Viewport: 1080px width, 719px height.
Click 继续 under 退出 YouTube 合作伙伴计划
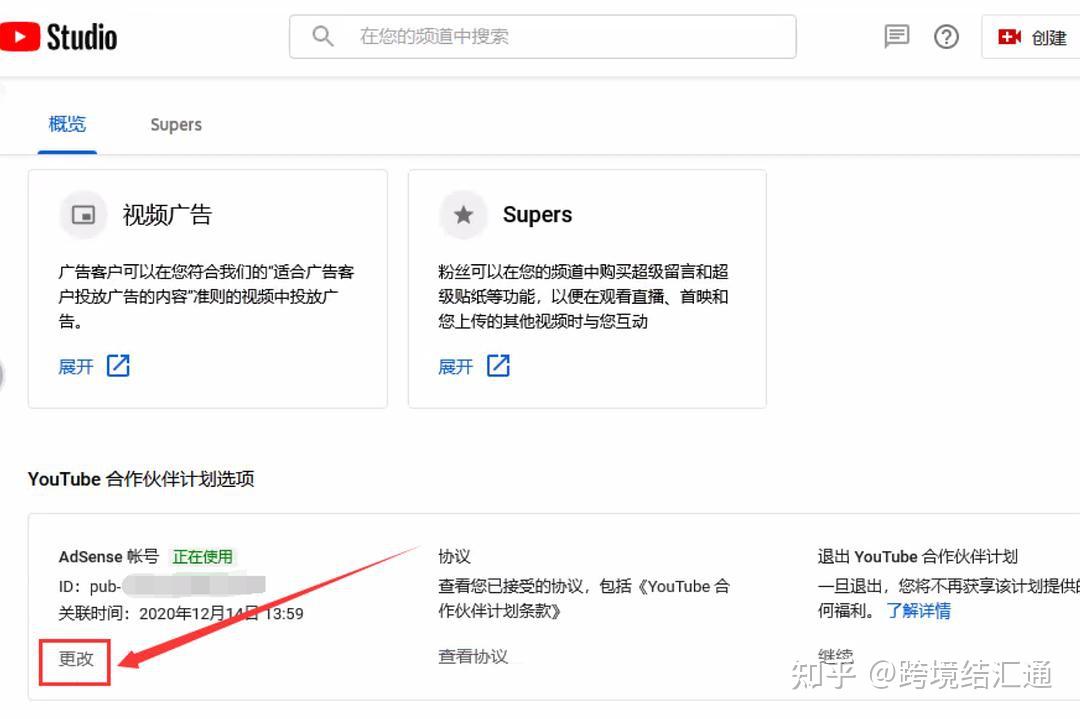(835, 655)
